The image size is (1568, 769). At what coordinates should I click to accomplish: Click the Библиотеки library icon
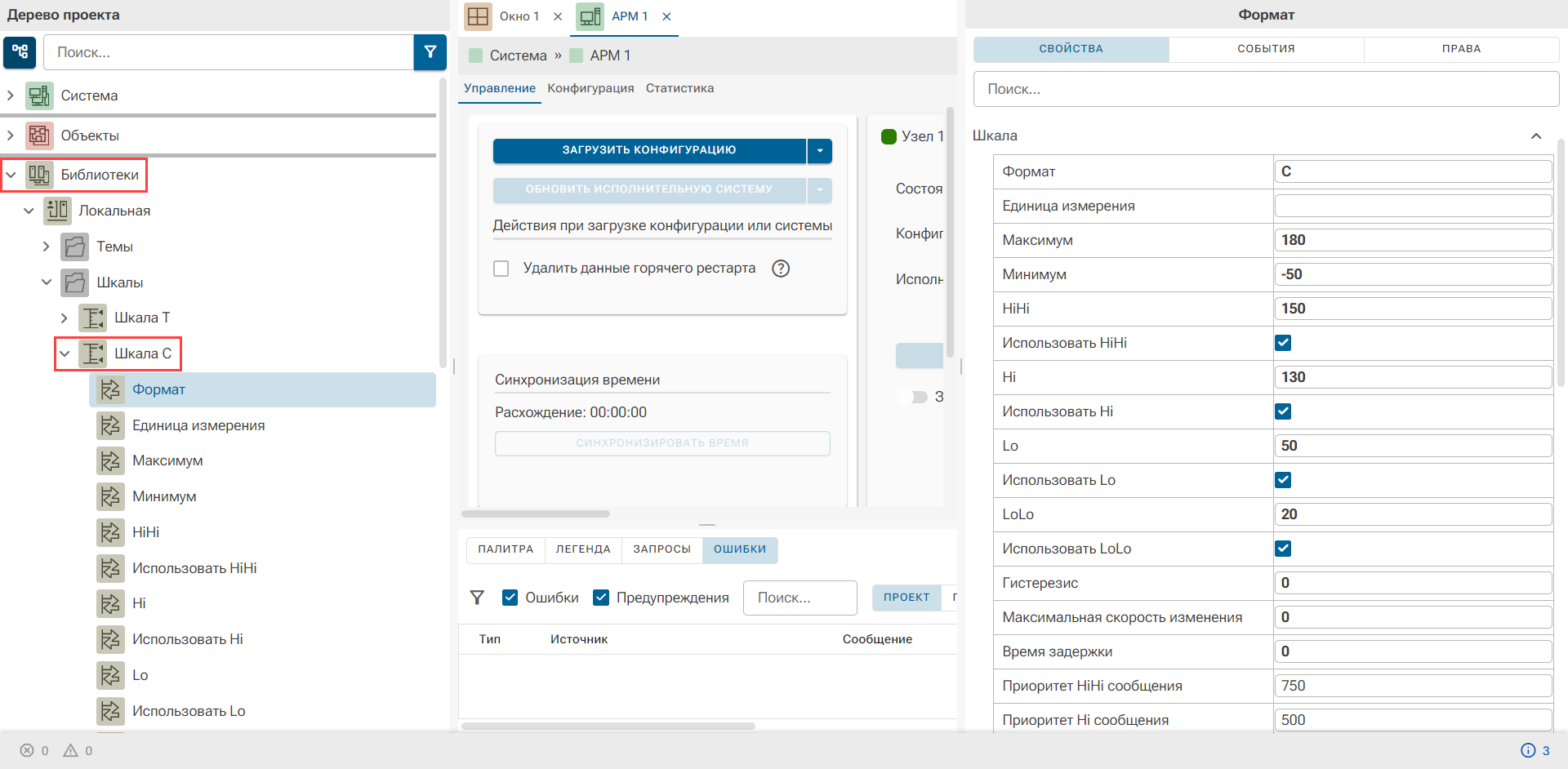point(39,175)
